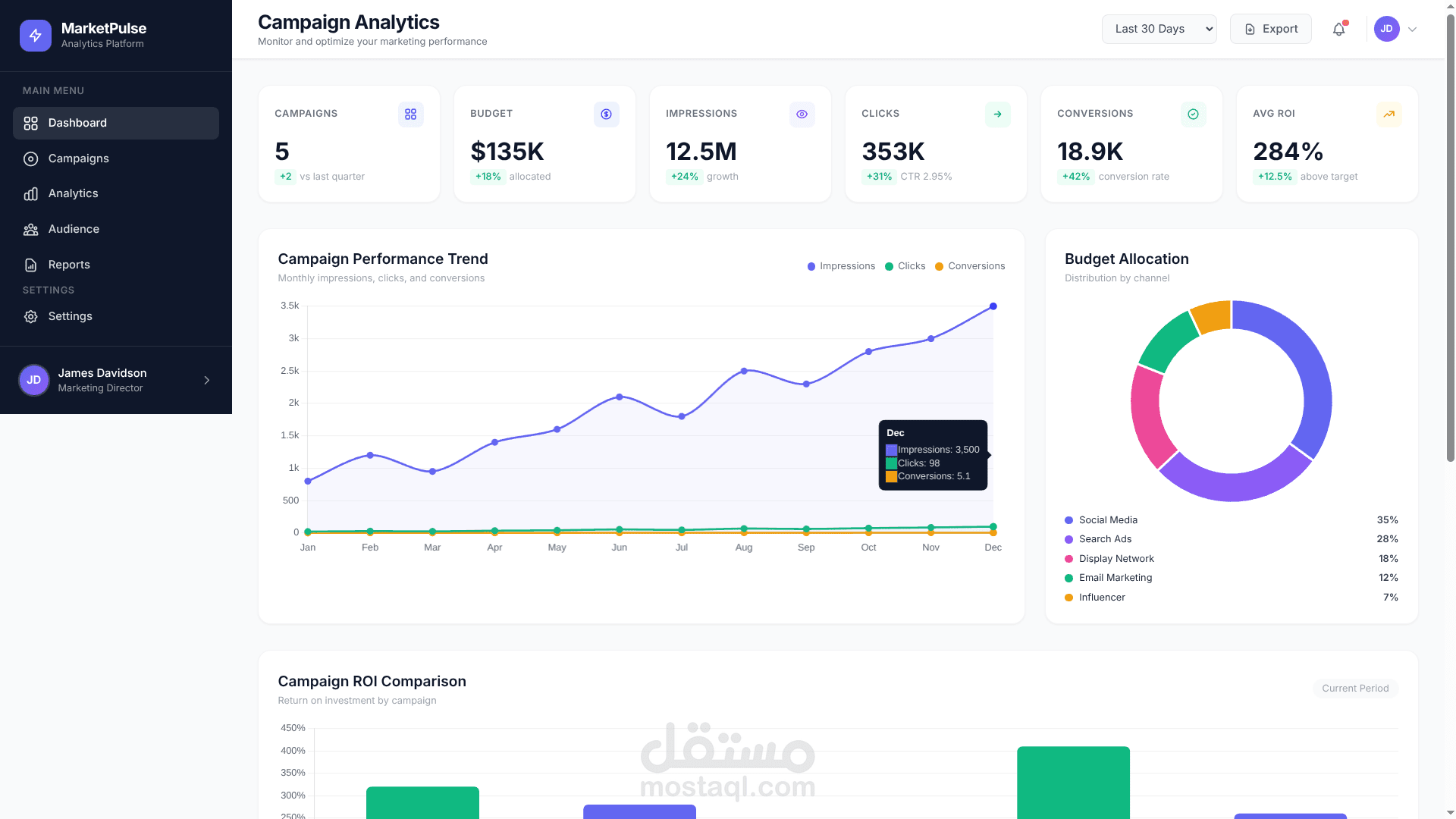Open the Dashboard menu item

point(116,123)
